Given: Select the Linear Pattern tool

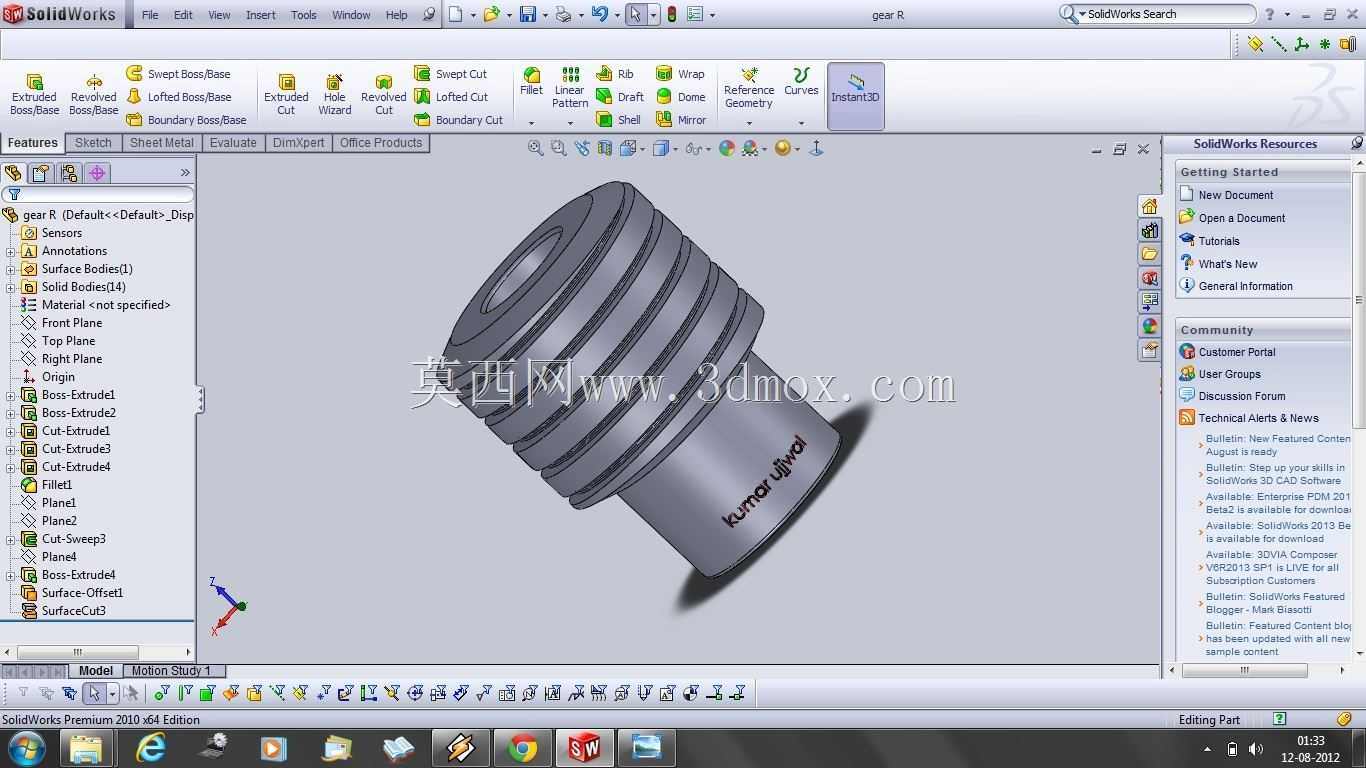Looking at the screenshot, I should pos(570,88).
